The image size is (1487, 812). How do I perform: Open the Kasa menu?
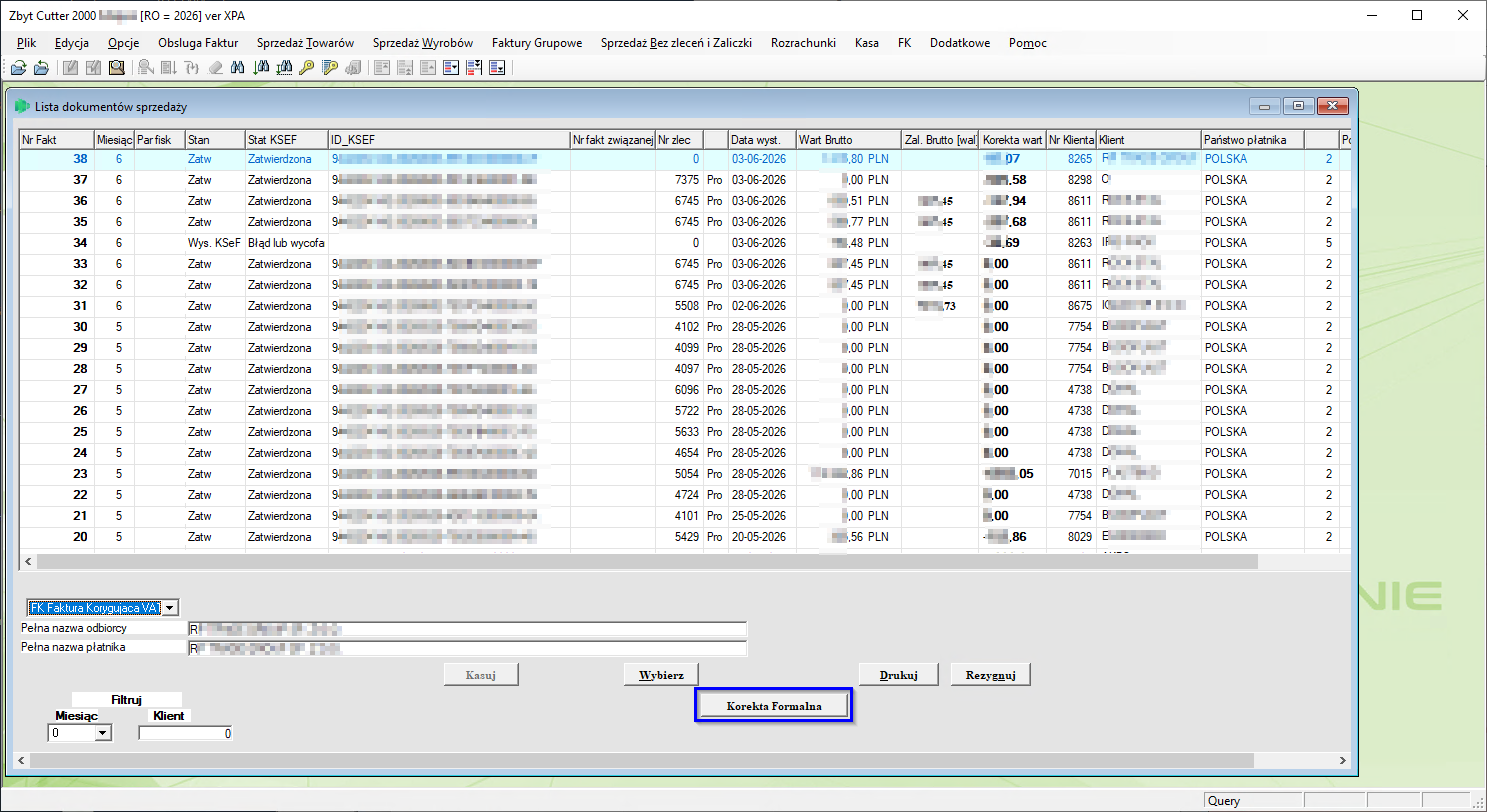(867, 43)
